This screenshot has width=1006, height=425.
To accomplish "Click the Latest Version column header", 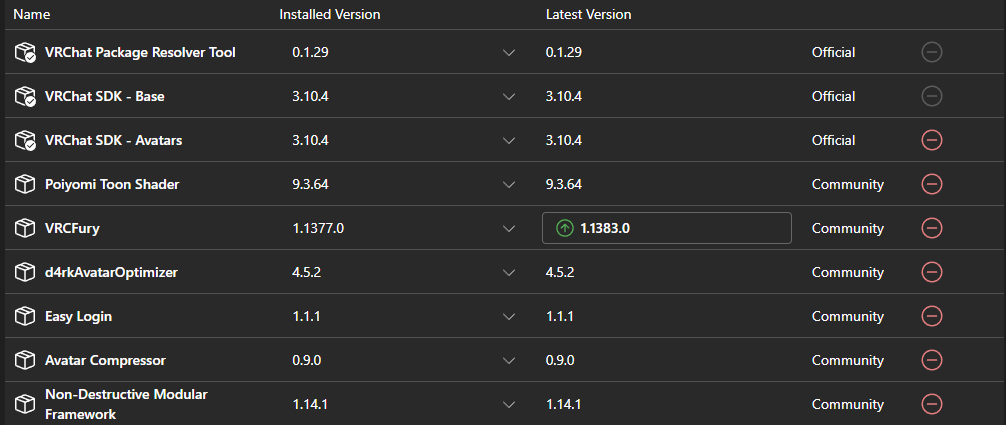I will [588, 14].
